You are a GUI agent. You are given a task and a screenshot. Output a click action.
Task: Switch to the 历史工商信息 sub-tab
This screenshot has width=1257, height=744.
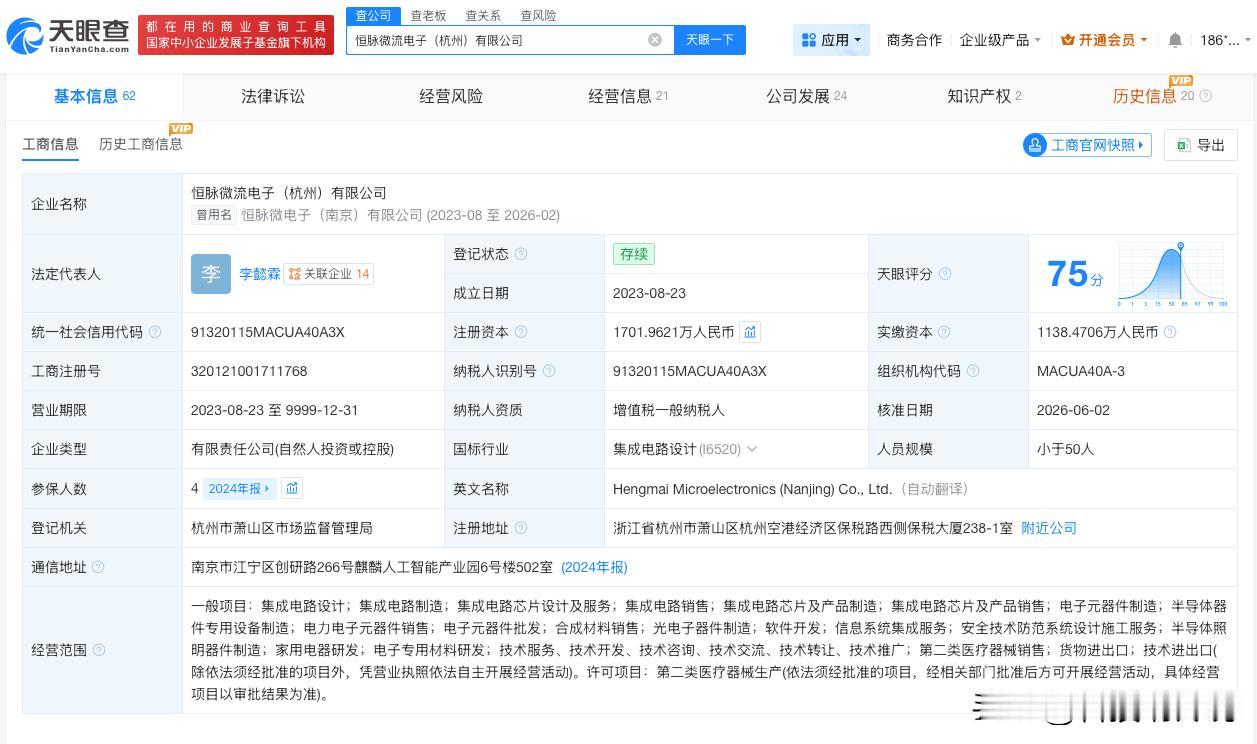pyautogui.click(x=141, y=144)
